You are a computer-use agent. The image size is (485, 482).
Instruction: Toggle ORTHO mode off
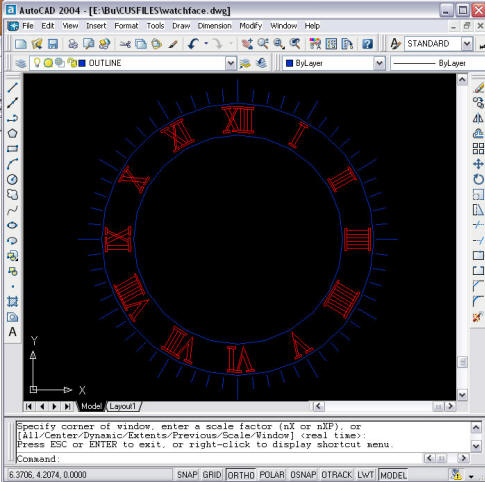point(241,475)
